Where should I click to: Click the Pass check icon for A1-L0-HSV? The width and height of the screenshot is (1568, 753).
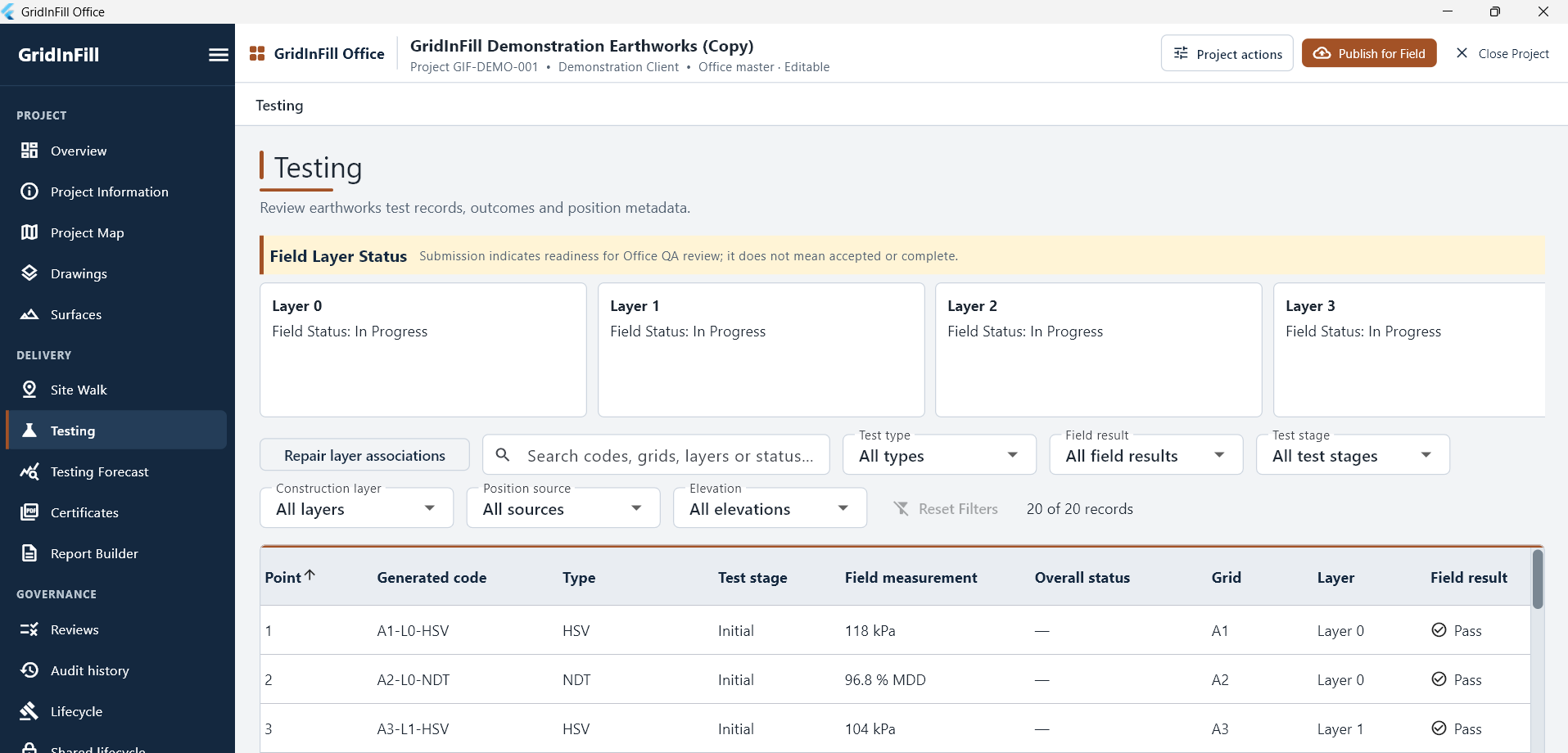1439,629
